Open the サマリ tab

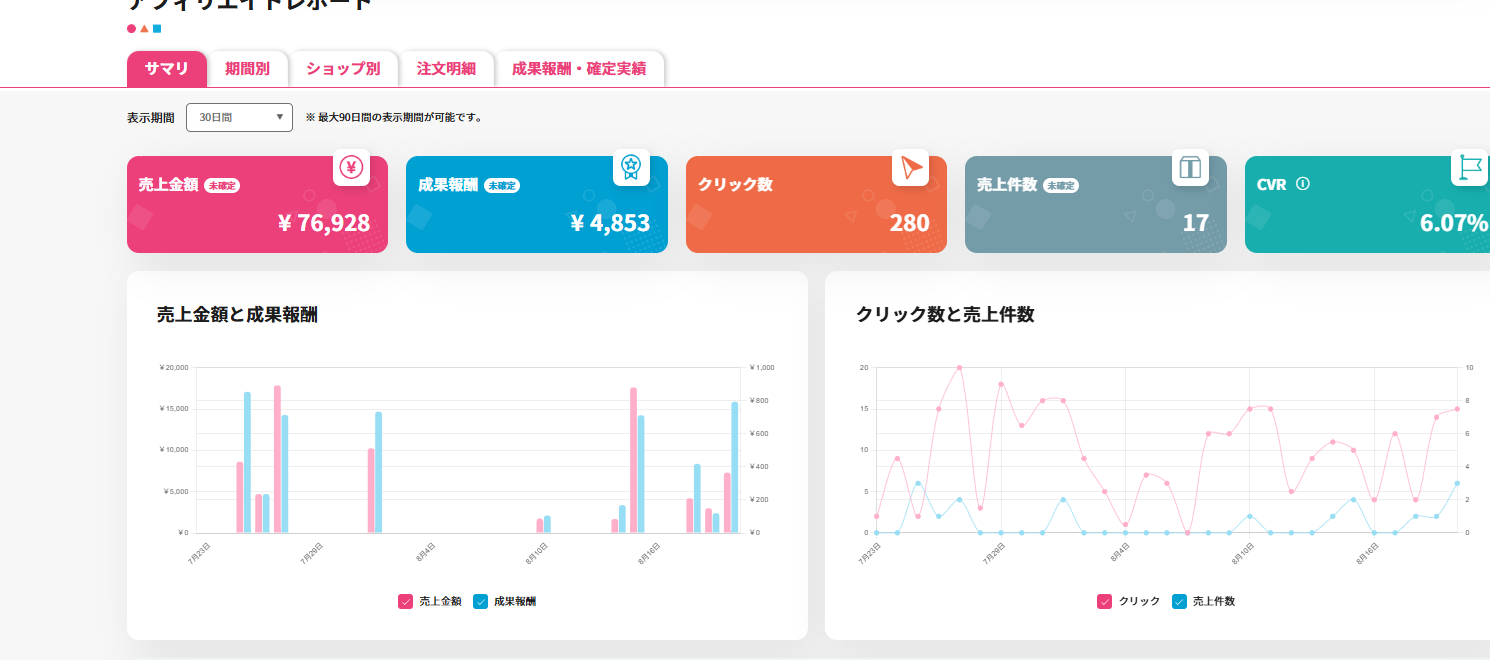pyautogui.click(x=166, y=69)
